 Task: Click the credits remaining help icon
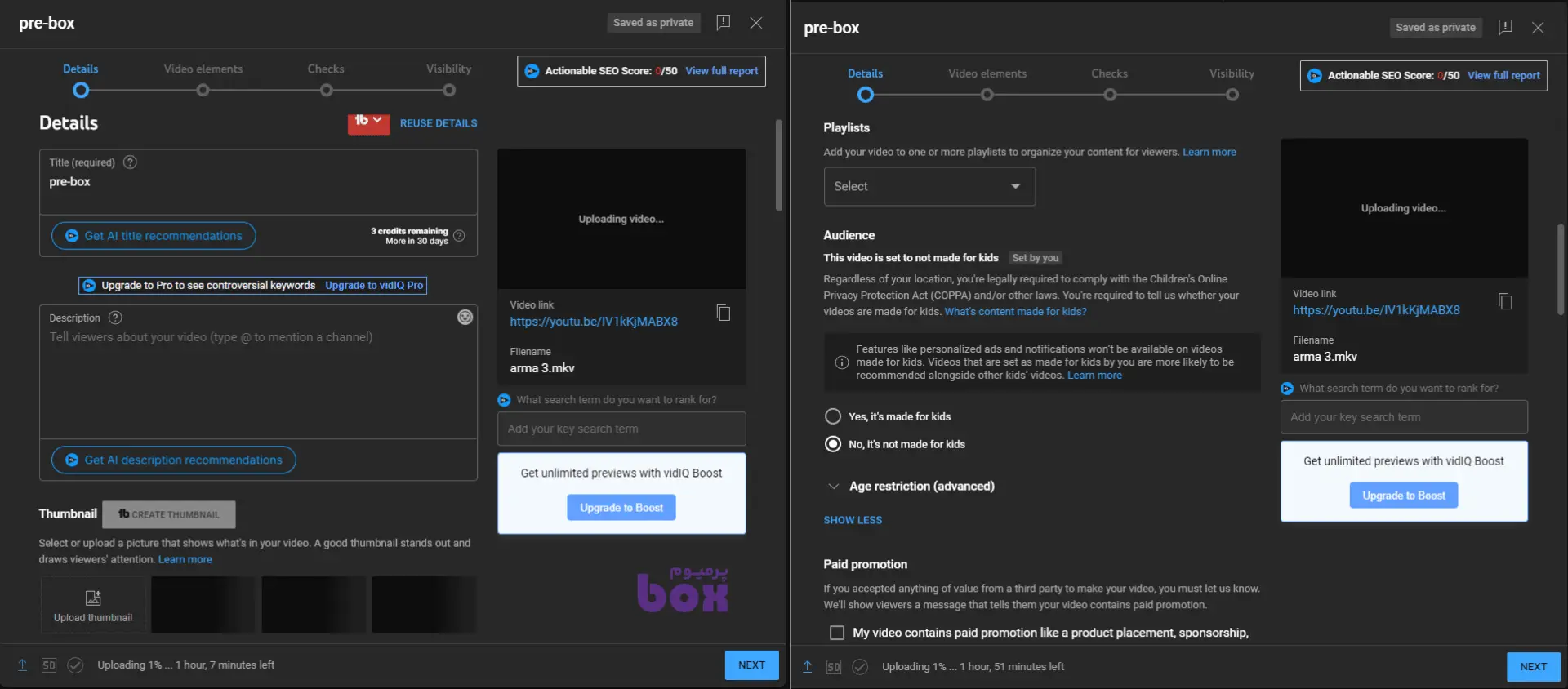459,236
